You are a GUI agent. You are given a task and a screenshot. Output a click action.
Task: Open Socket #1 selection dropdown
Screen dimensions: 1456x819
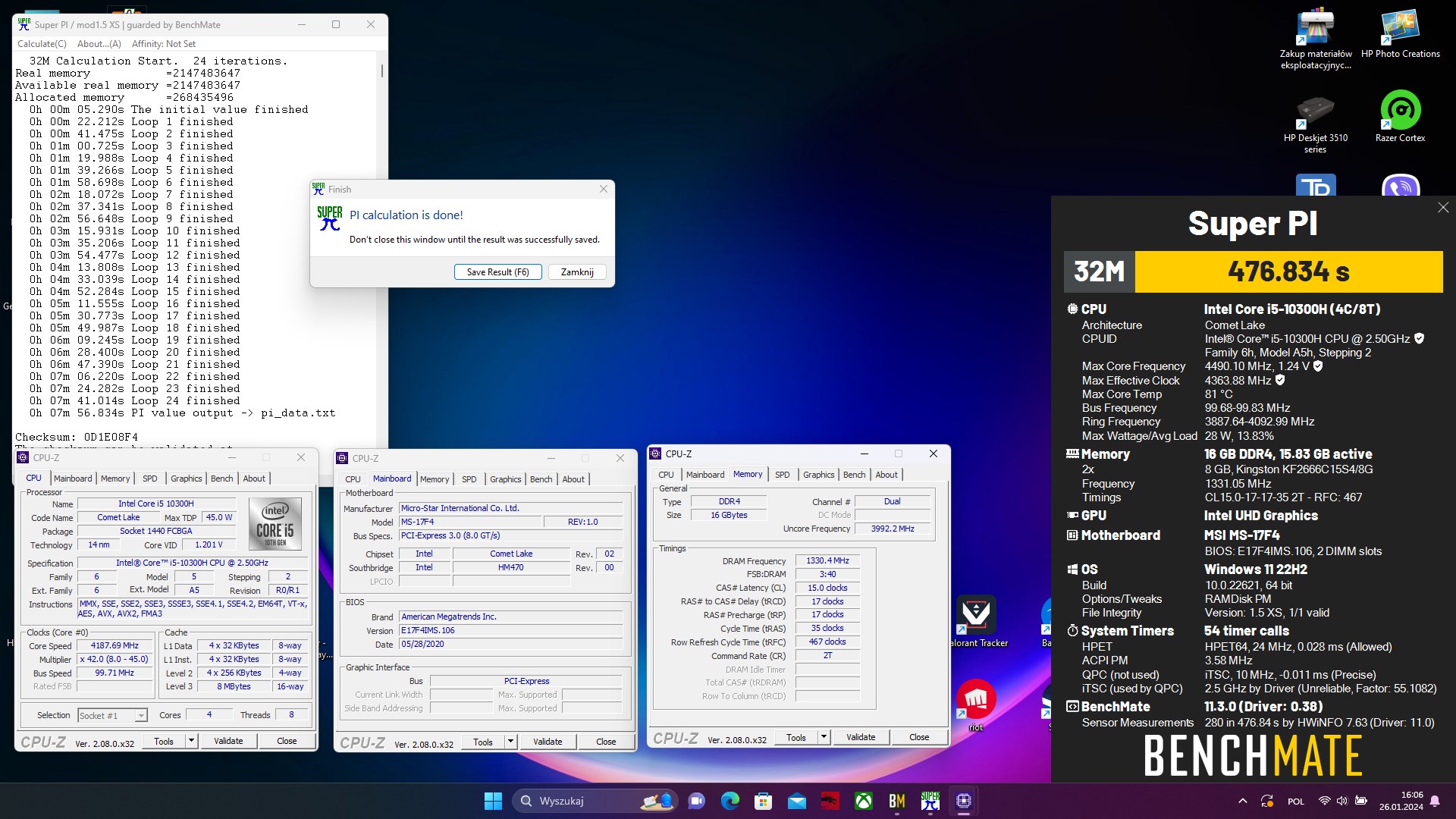112,715
